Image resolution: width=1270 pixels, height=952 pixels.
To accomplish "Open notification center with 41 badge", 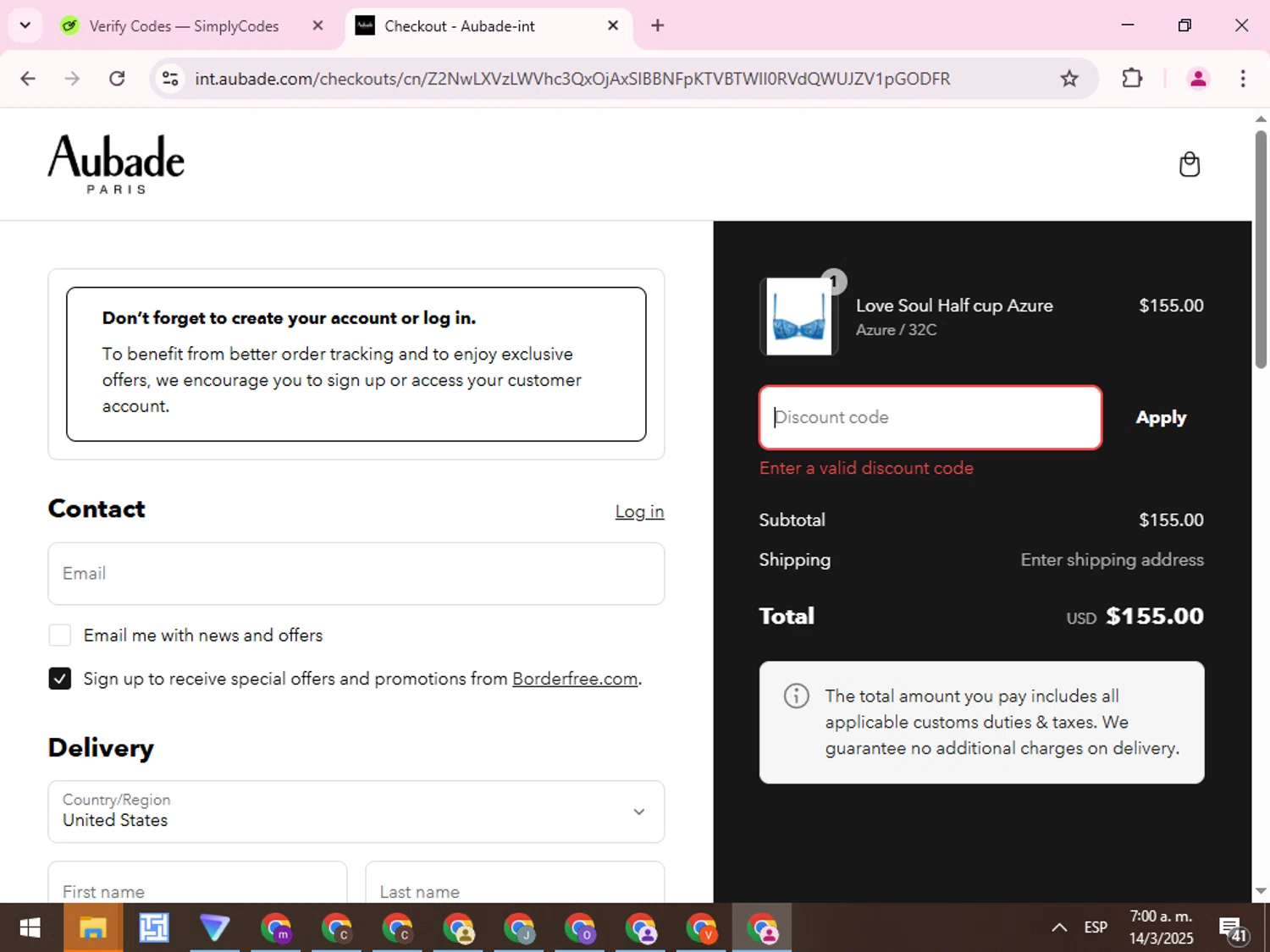I will coord(1233,928).
